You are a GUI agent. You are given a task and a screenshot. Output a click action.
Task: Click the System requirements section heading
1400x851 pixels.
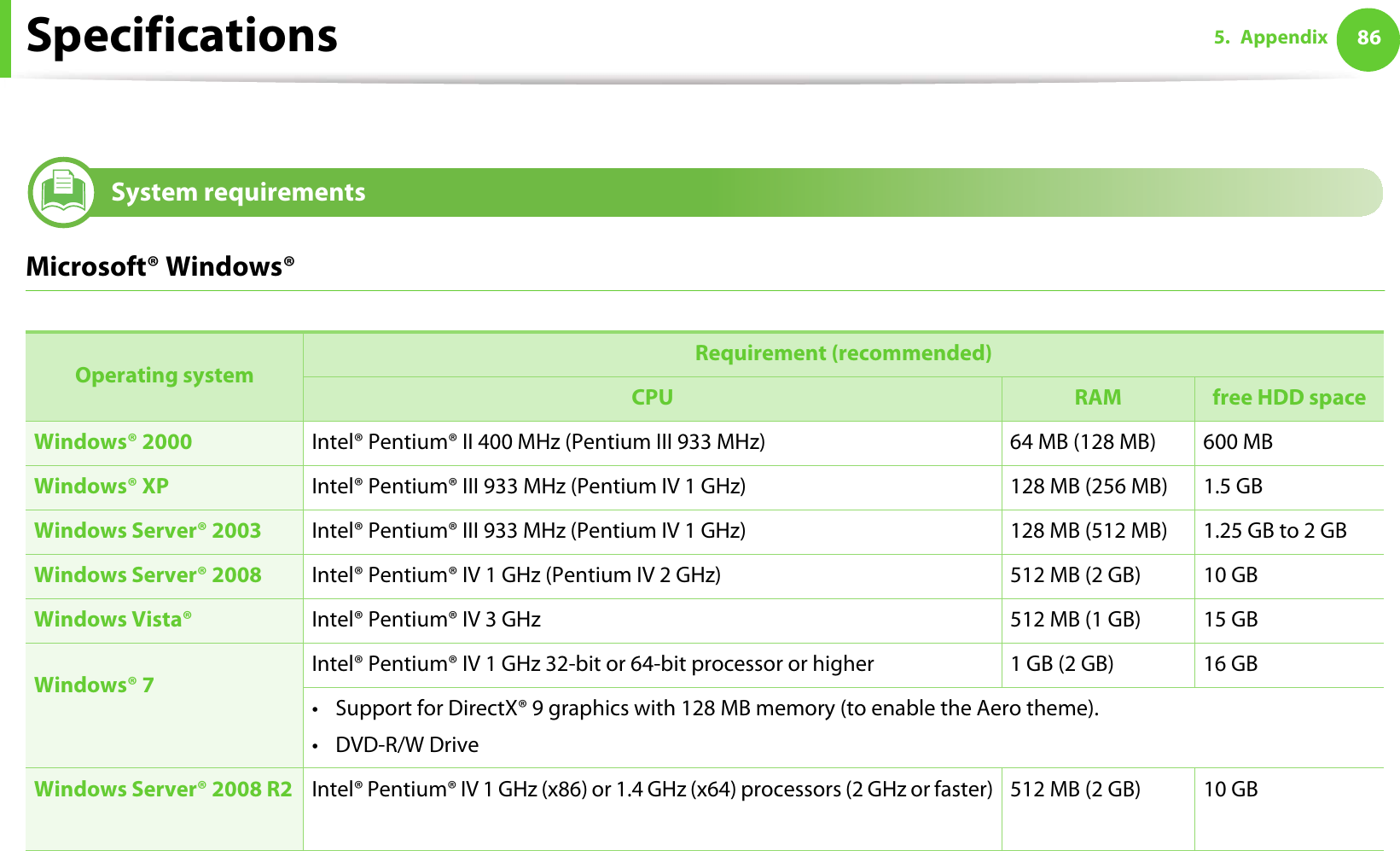click(x=238, y=193)
